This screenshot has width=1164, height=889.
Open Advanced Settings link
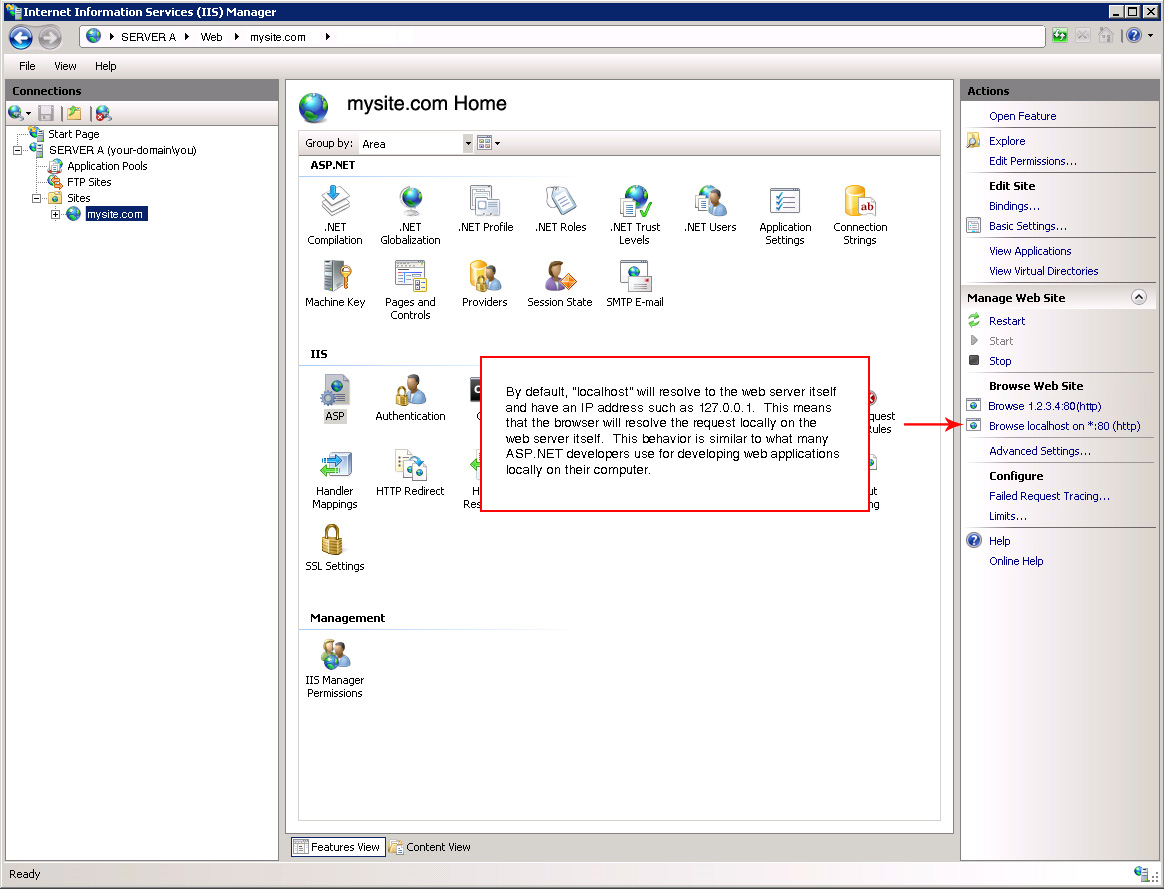[x=1039, y=451]
